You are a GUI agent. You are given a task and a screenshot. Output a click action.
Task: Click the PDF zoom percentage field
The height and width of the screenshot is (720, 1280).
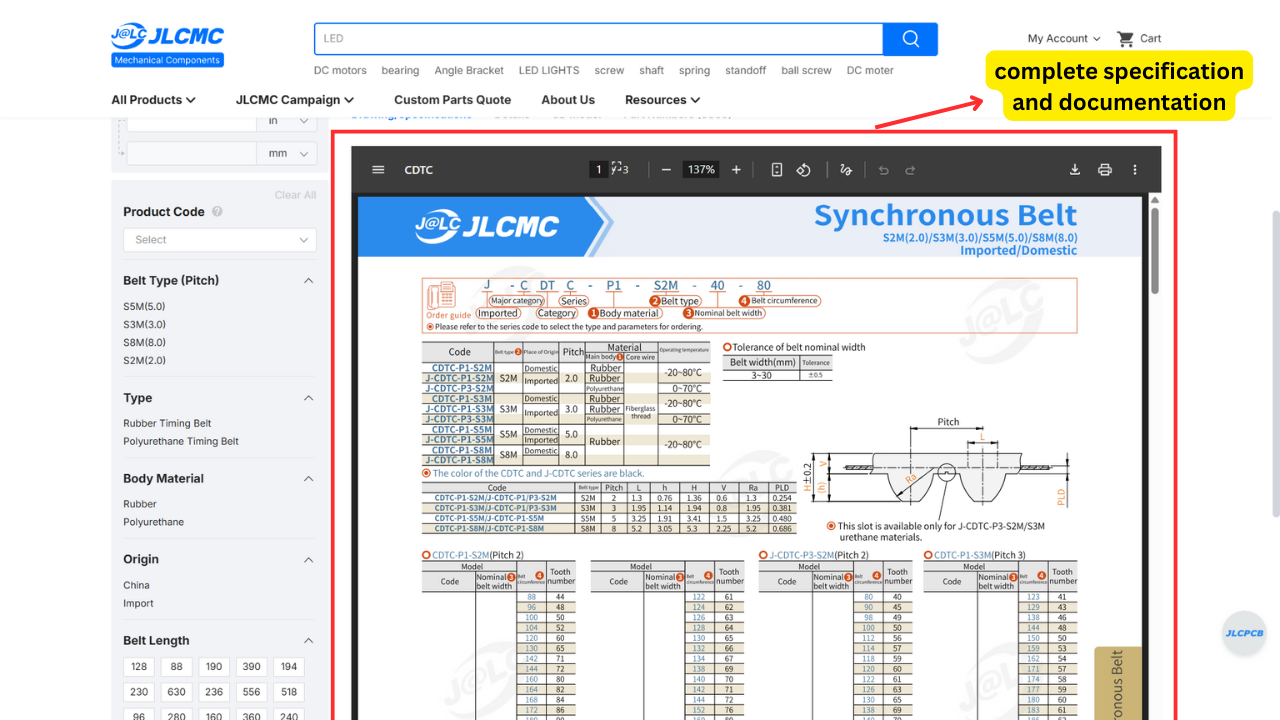[701, 170]
